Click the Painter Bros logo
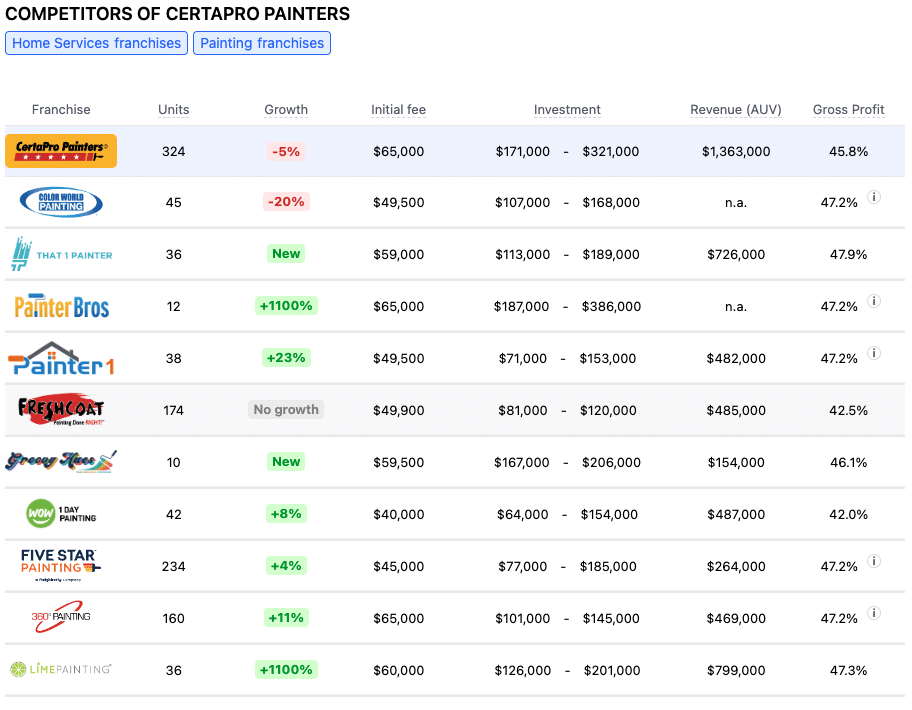The width and height of the screenshot is (912, 710). (x=62, y=306)
